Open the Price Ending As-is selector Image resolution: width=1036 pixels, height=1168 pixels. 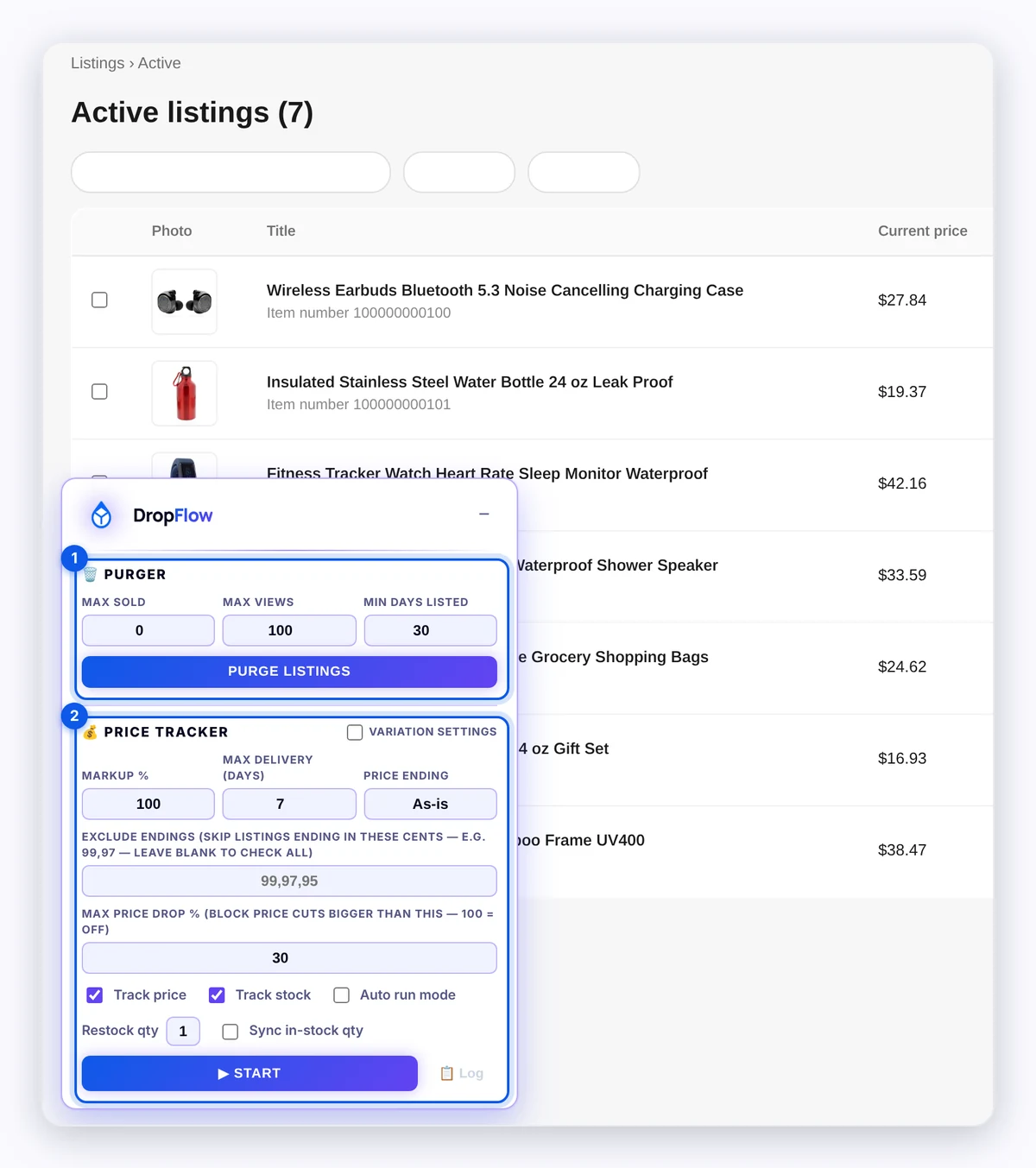(x=430, y=804)
